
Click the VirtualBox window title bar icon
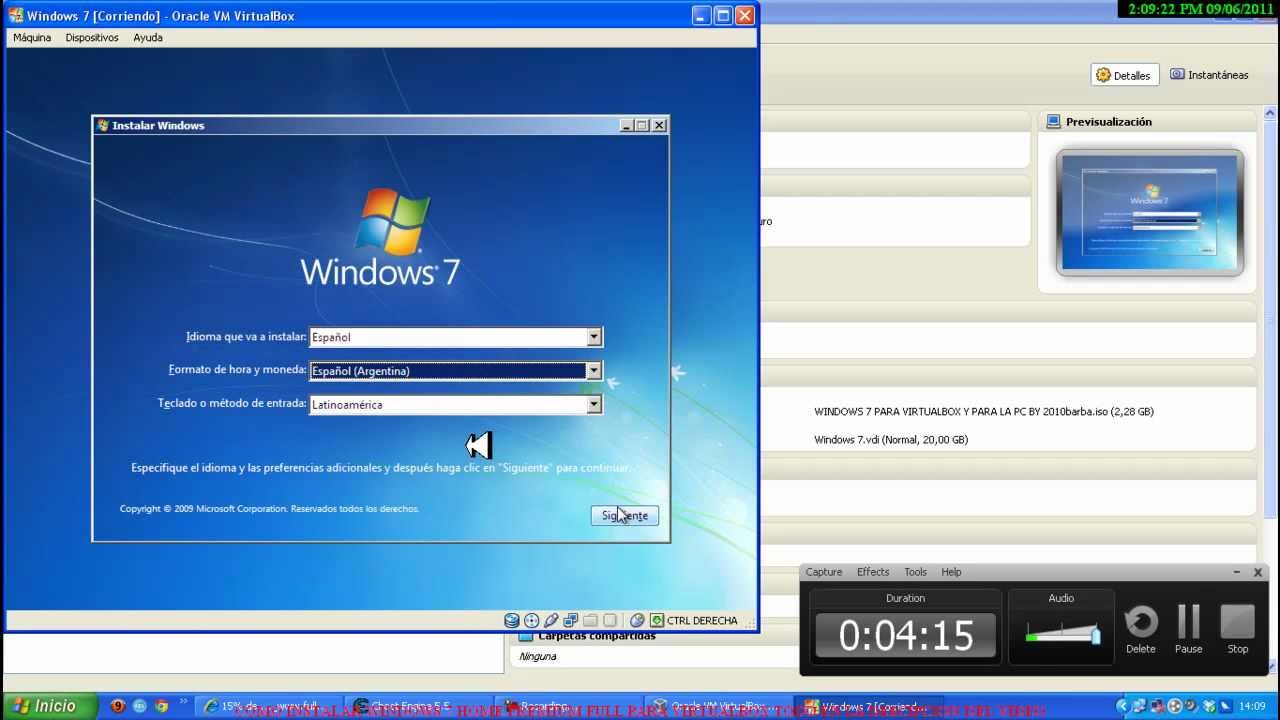tap(16, 16)
